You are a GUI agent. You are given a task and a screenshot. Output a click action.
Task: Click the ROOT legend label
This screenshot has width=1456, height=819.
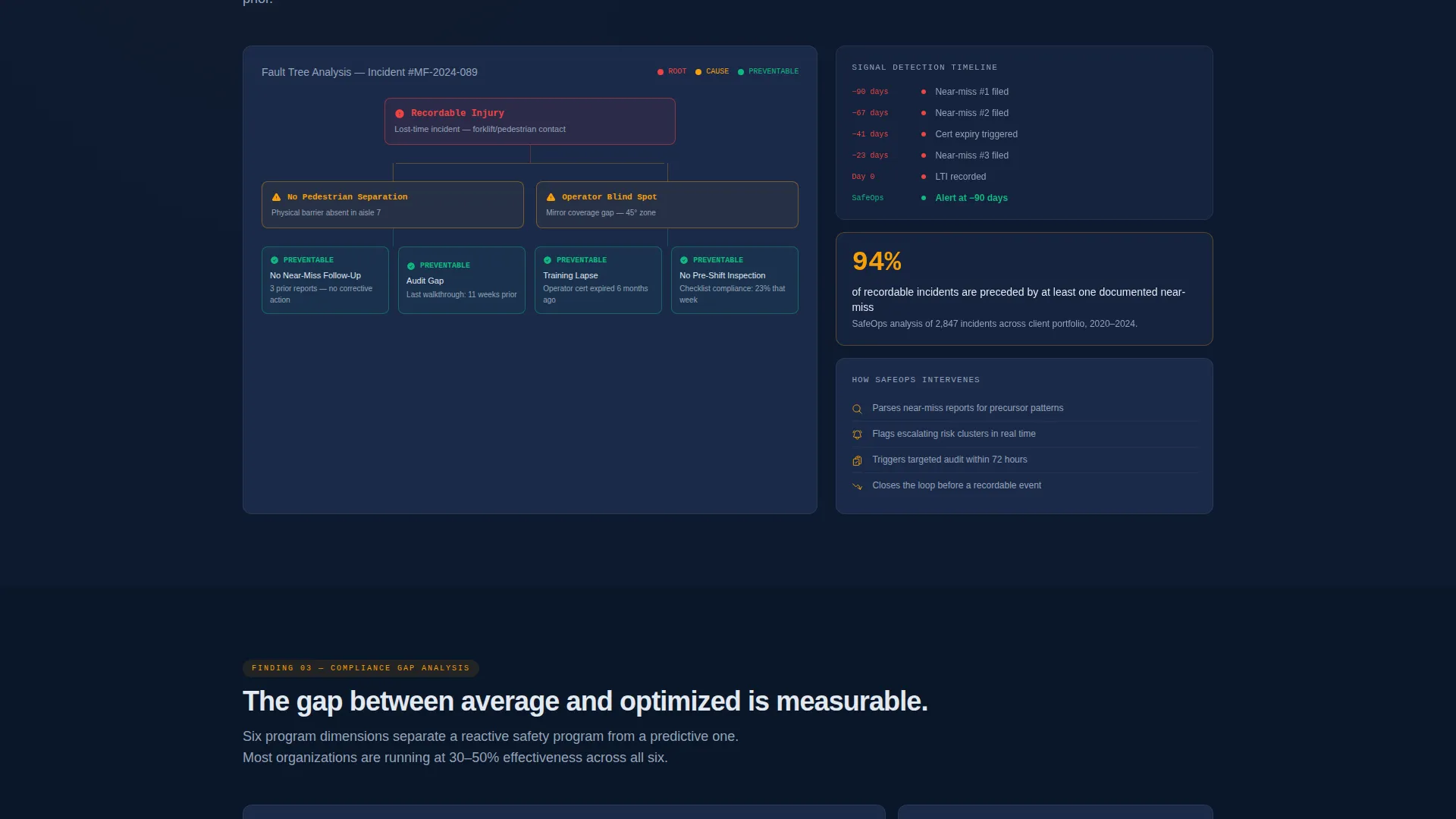(677, 71)
